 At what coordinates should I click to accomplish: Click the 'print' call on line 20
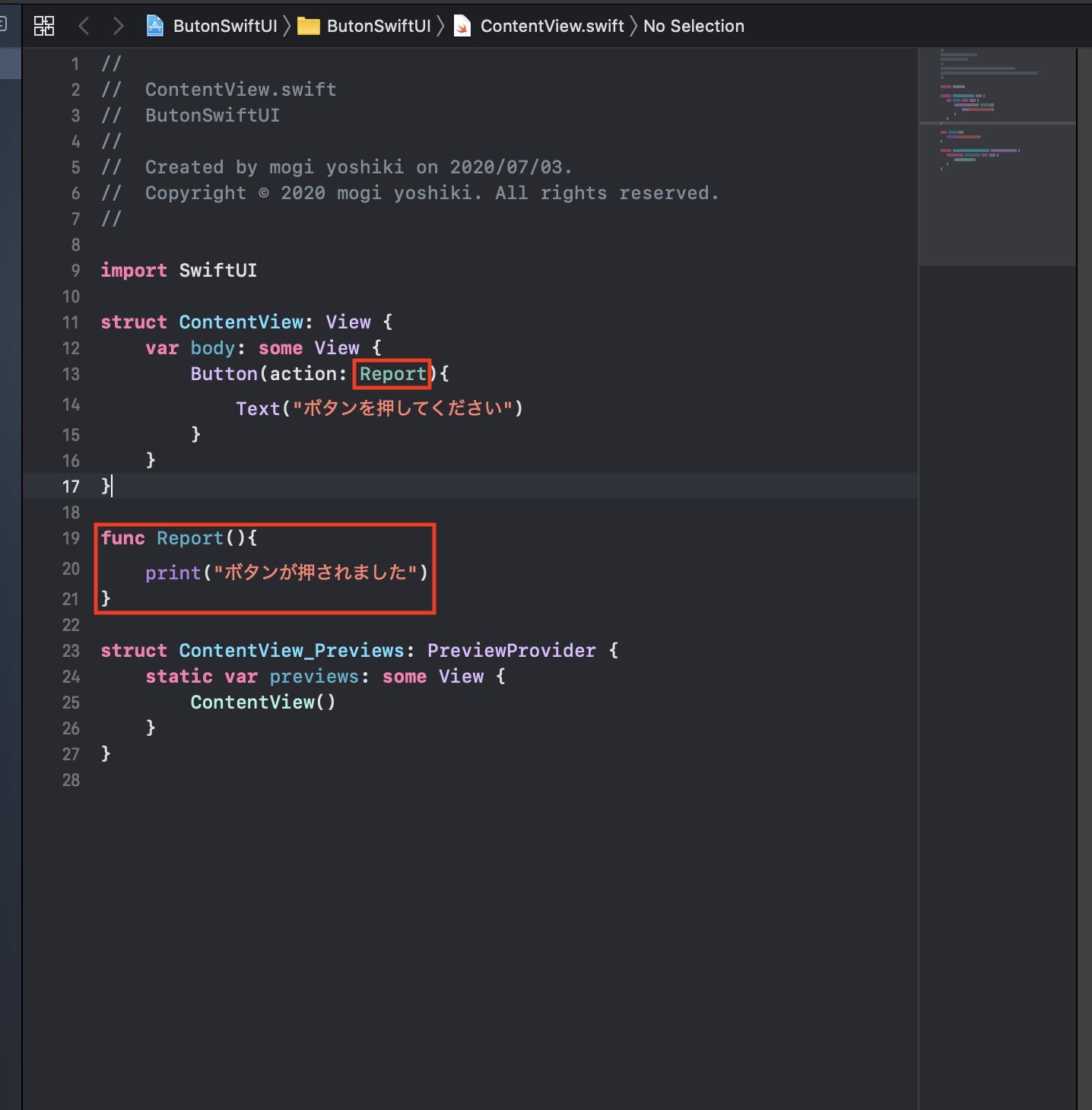coord(173,572)
